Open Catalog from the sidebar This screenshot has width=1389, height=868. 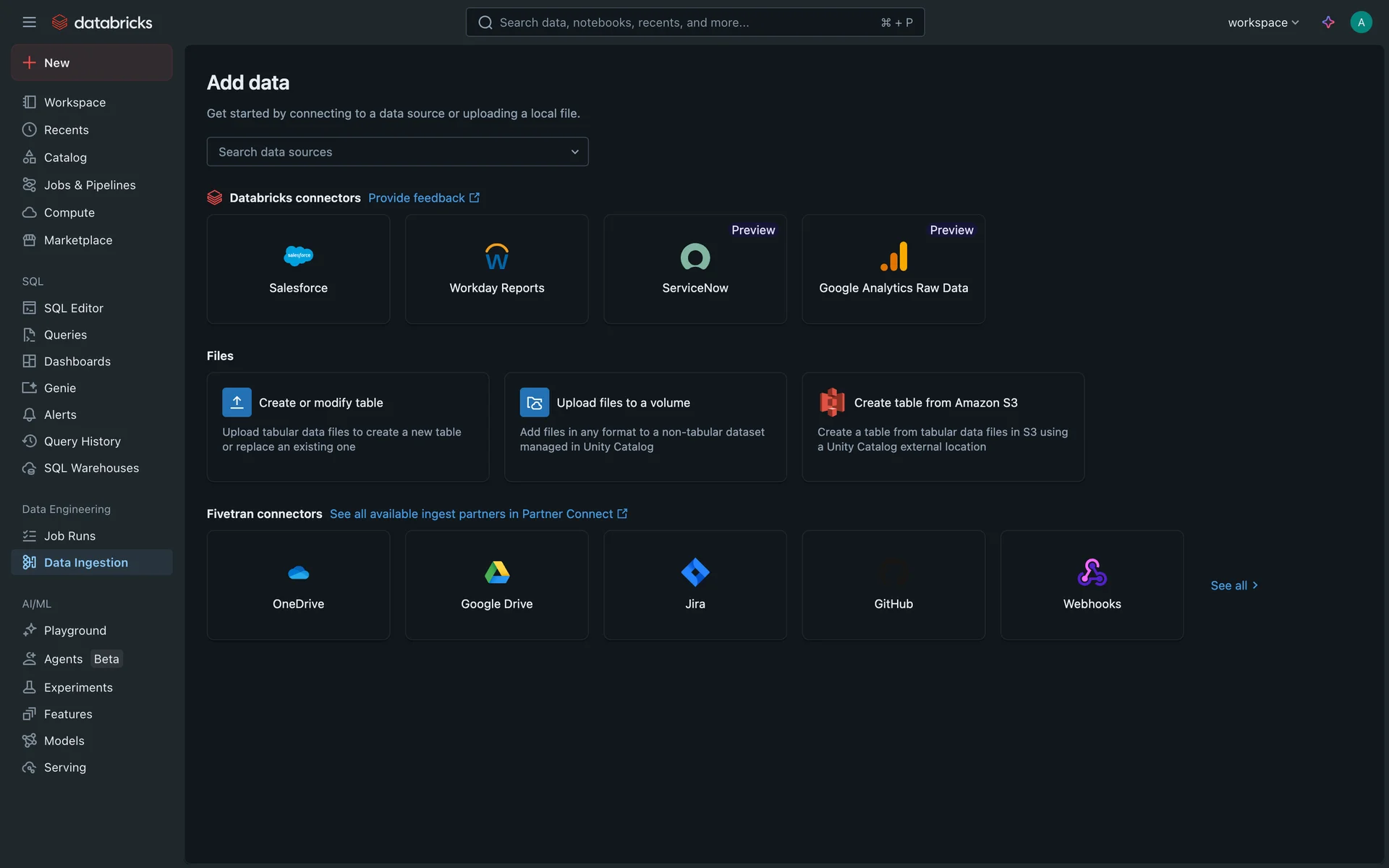[65, 158]
